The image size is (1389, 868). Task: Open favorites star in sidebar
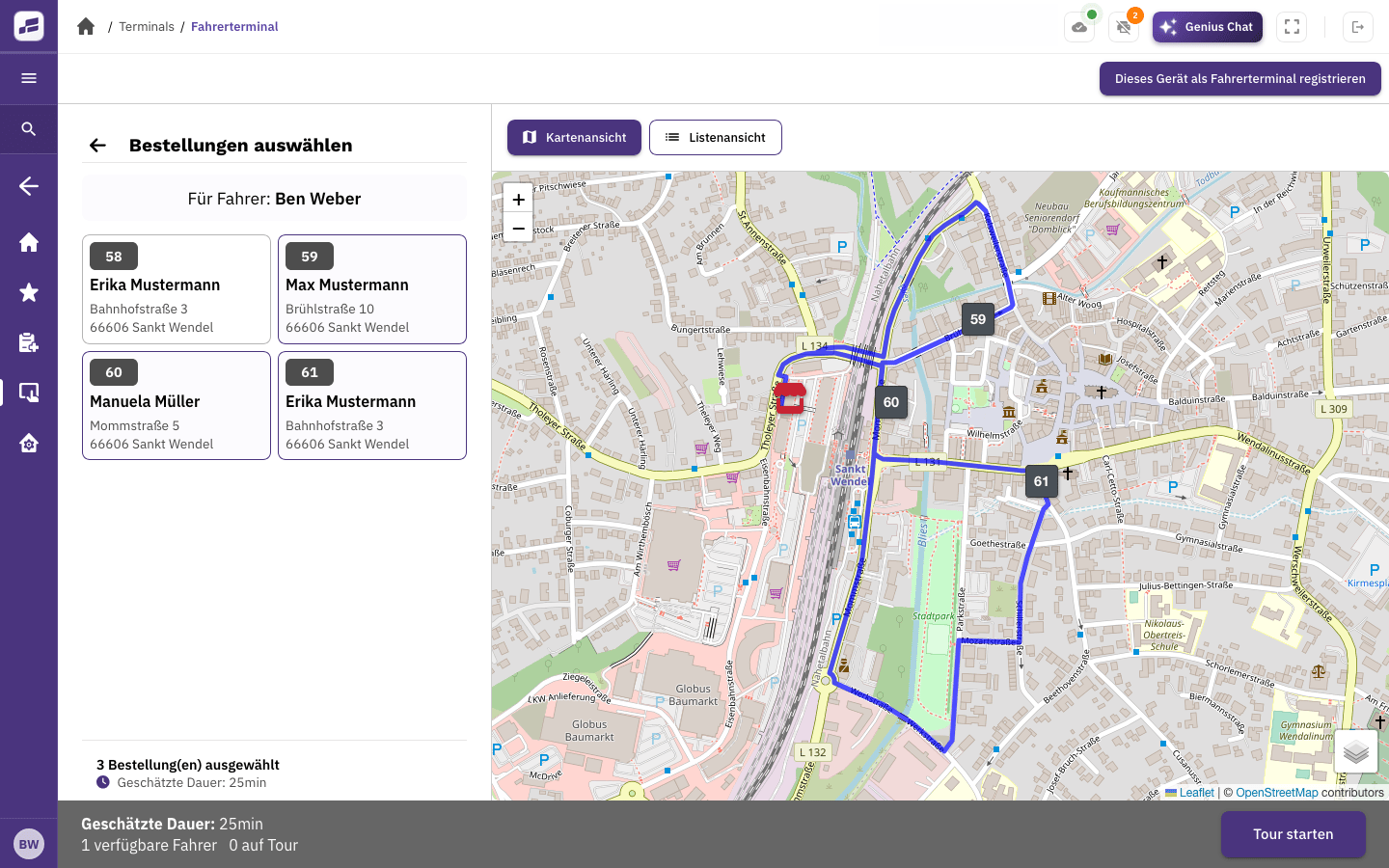coord(29,292)
